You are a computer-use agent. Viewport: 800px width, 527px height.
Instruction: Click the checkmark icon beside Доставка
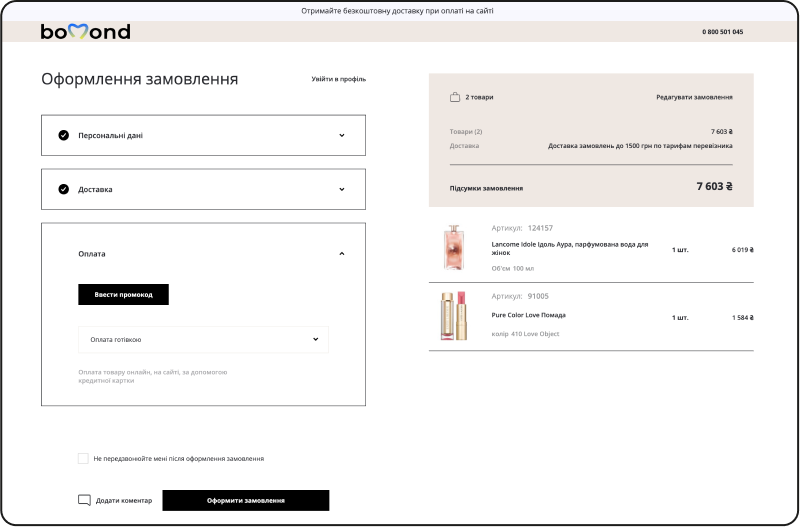pos(64,189)
